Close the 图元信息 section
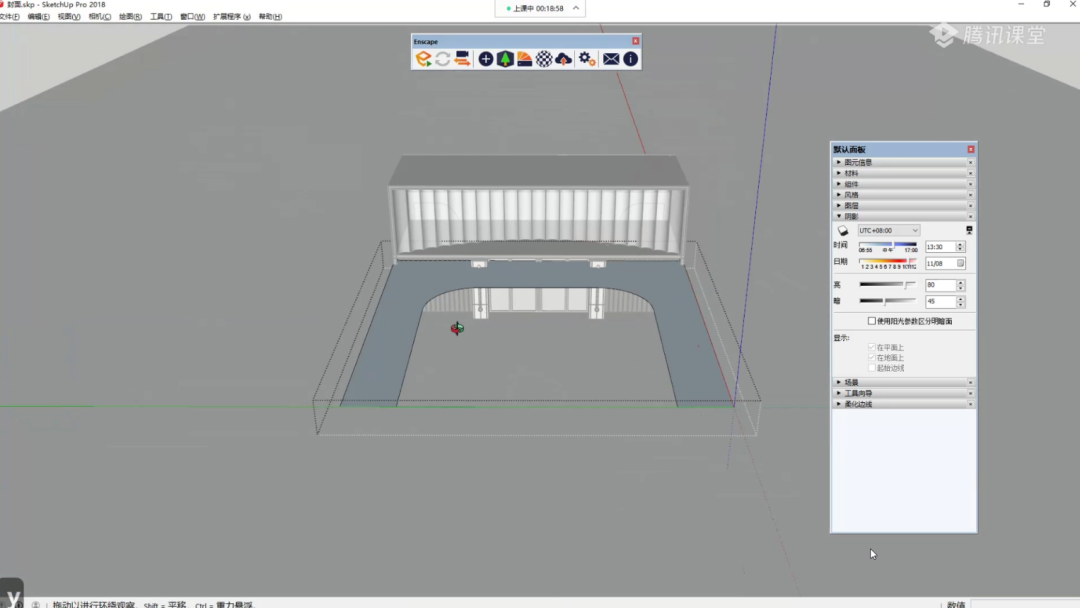1080x608 pixels. [970, 163]
